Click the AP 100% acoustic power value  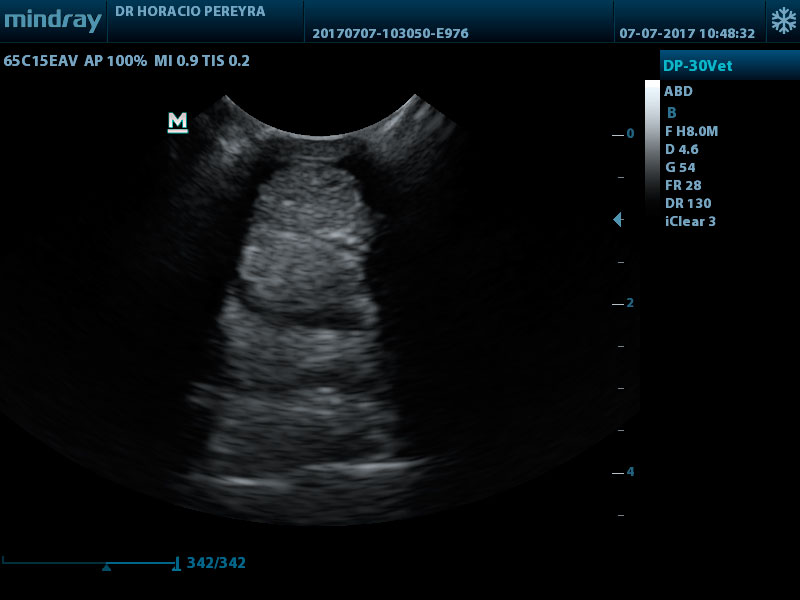115,61
